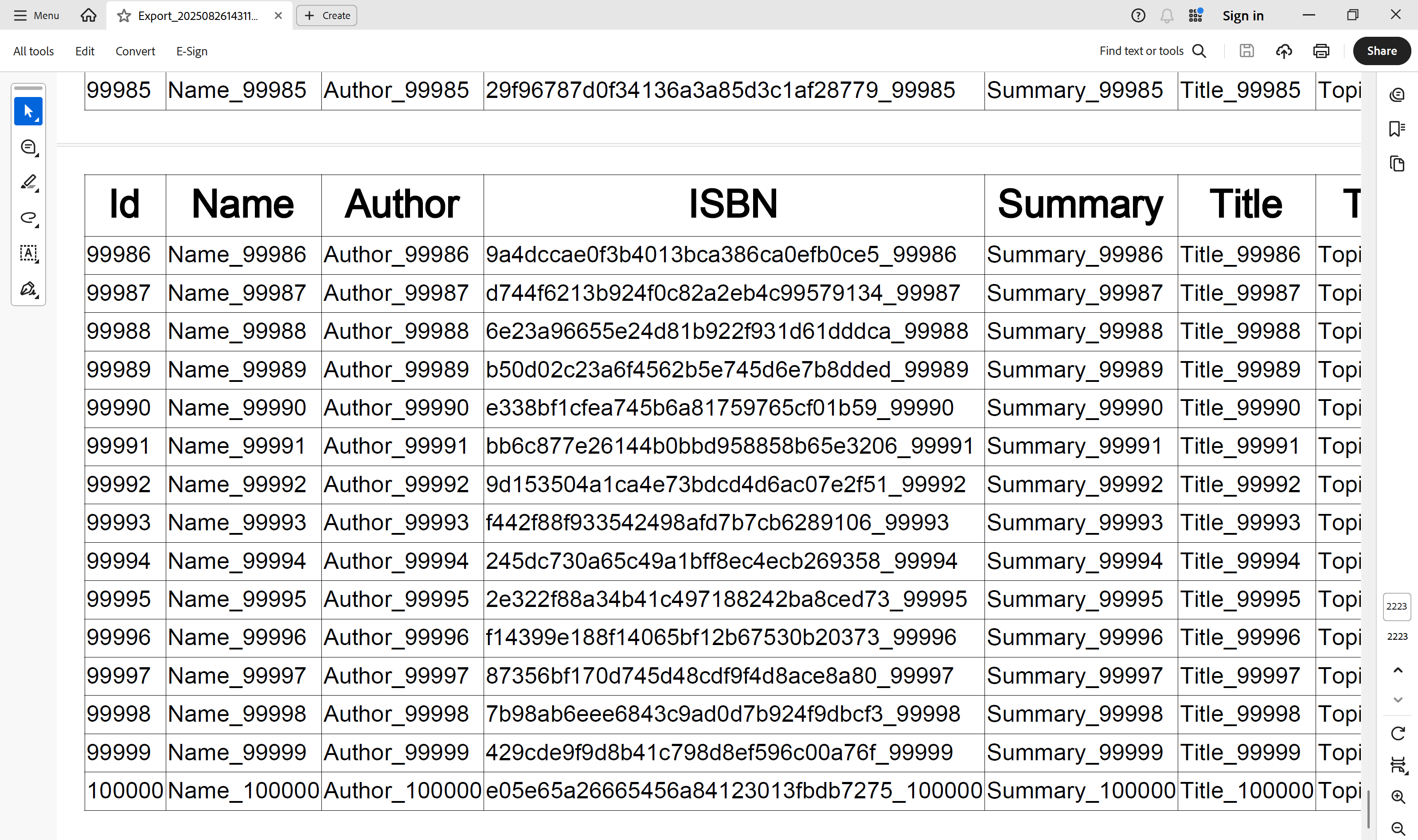Open the bookmarks panel icon
The width and height of the screenshot is (1418, 840).
coord(1396,129)
